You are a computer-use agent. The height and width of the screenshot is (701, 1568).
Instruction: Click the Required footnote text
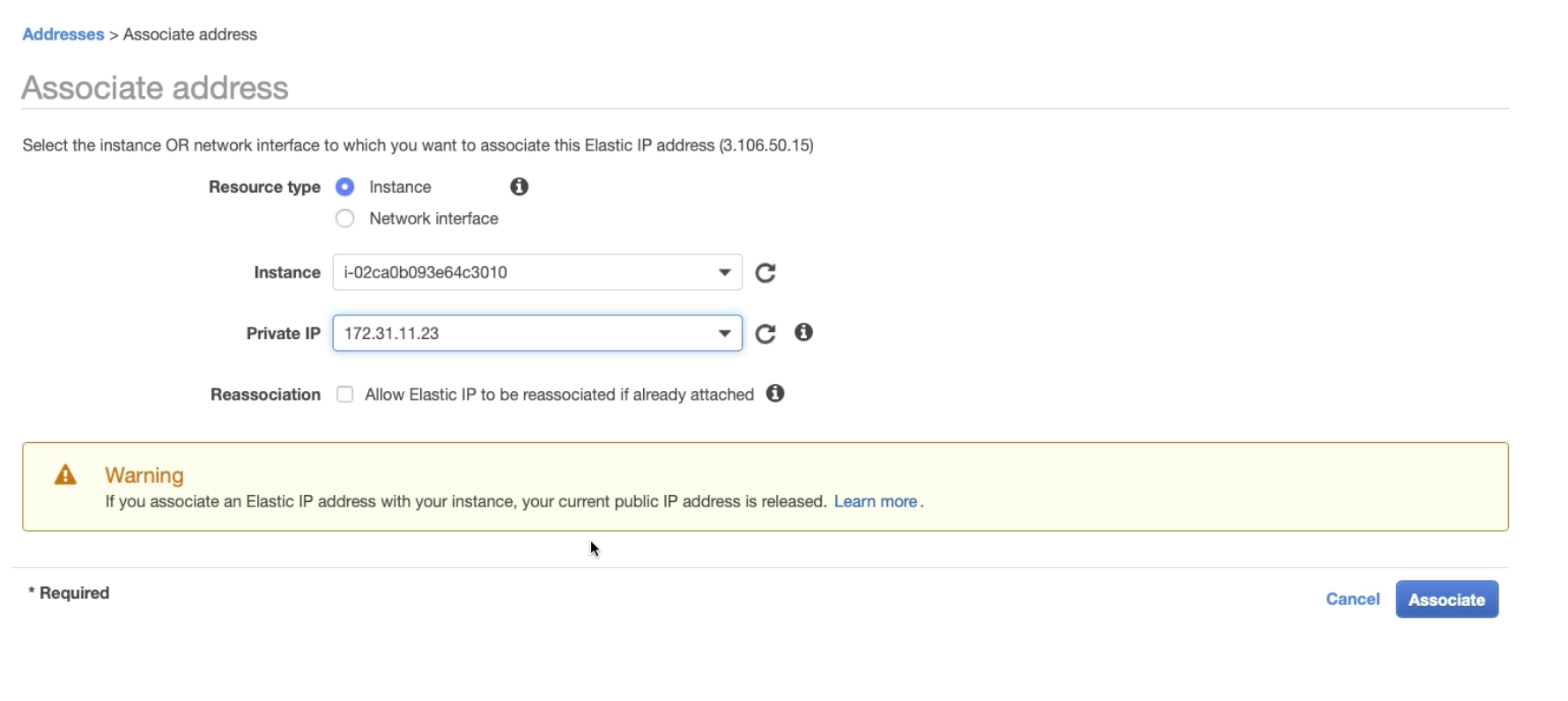(x=70, y=594)
